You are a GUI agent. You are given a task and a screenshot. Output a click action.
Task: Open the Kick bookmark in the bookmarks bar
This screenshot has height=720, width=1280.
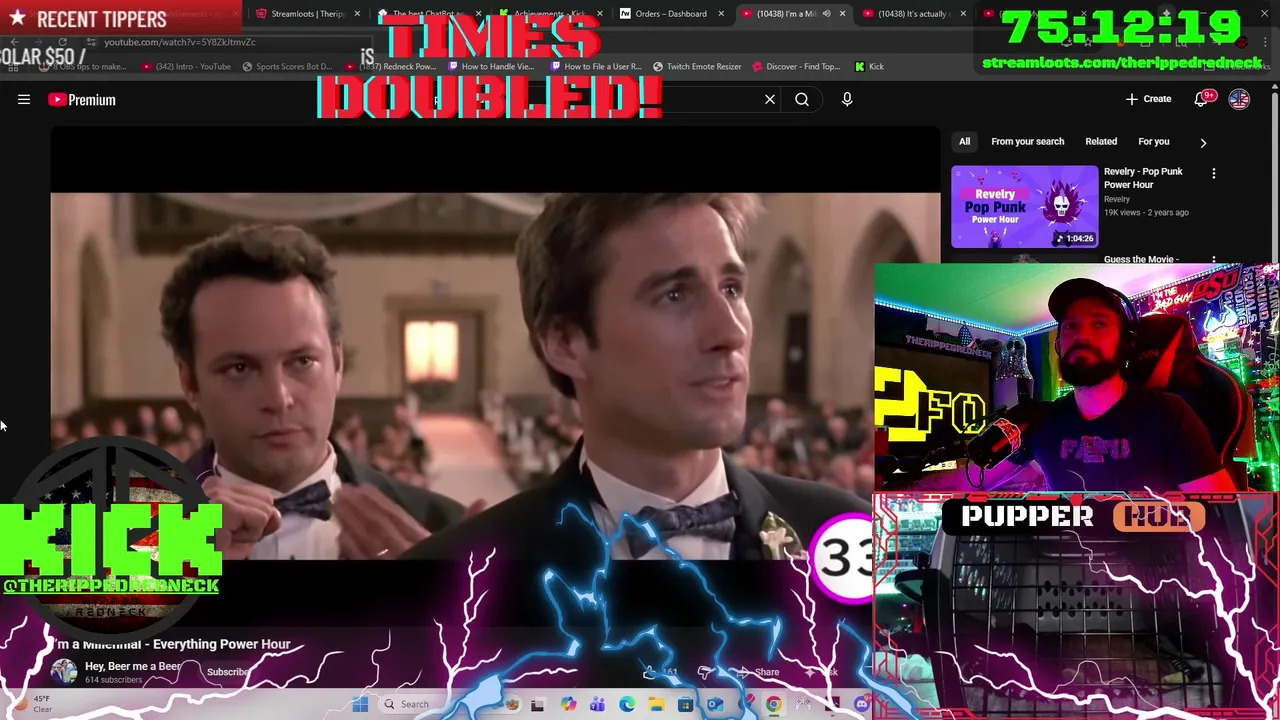tap(869, 67)
